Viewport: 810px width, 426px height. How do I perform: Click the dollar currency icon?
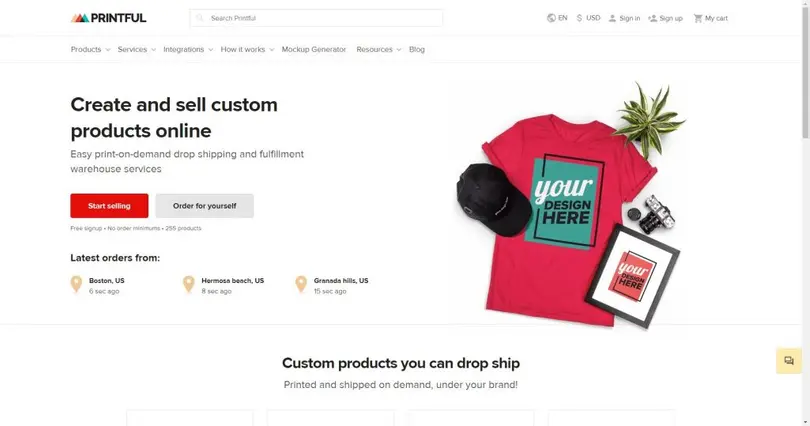pyautogui.click(x=580, y=18)
